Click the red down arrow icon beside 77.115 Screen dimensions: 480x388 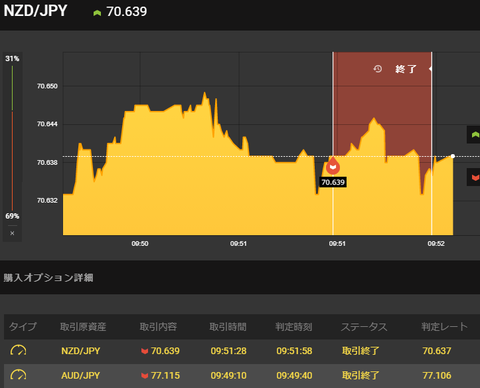[x=144, y=376]
